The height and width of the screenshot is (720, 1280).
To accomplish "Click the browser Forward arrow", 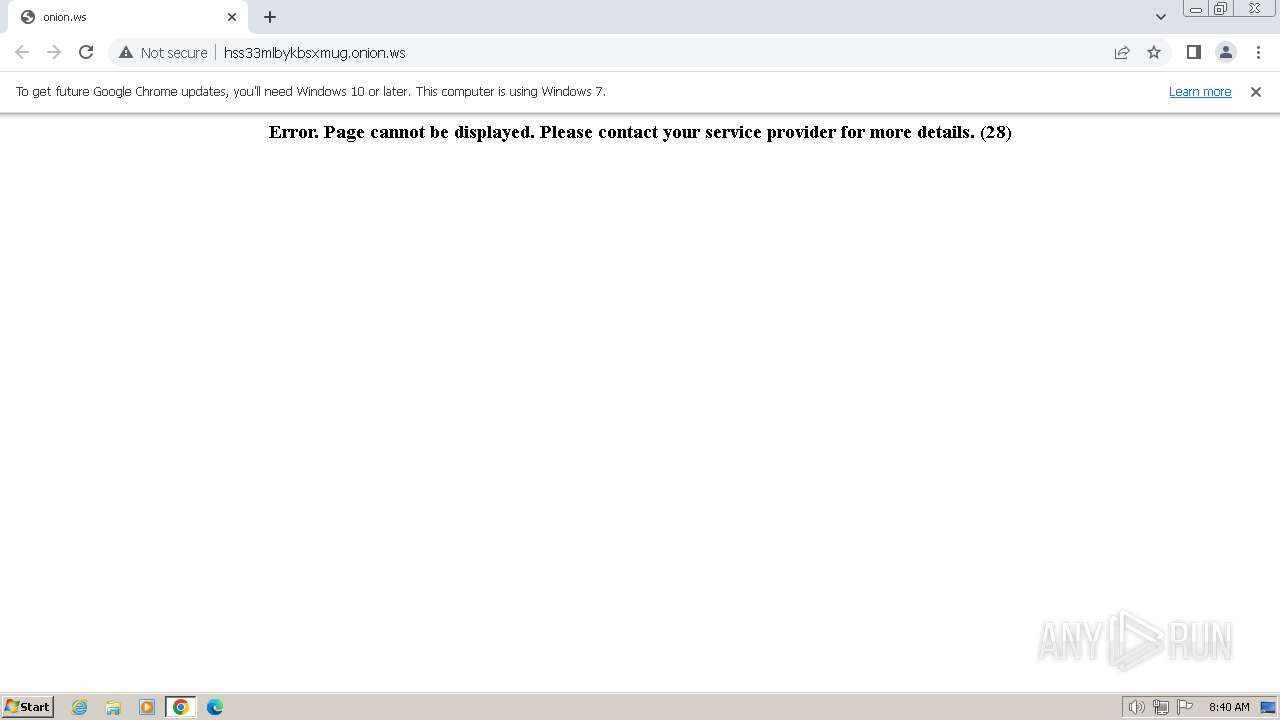I will 54,52.
